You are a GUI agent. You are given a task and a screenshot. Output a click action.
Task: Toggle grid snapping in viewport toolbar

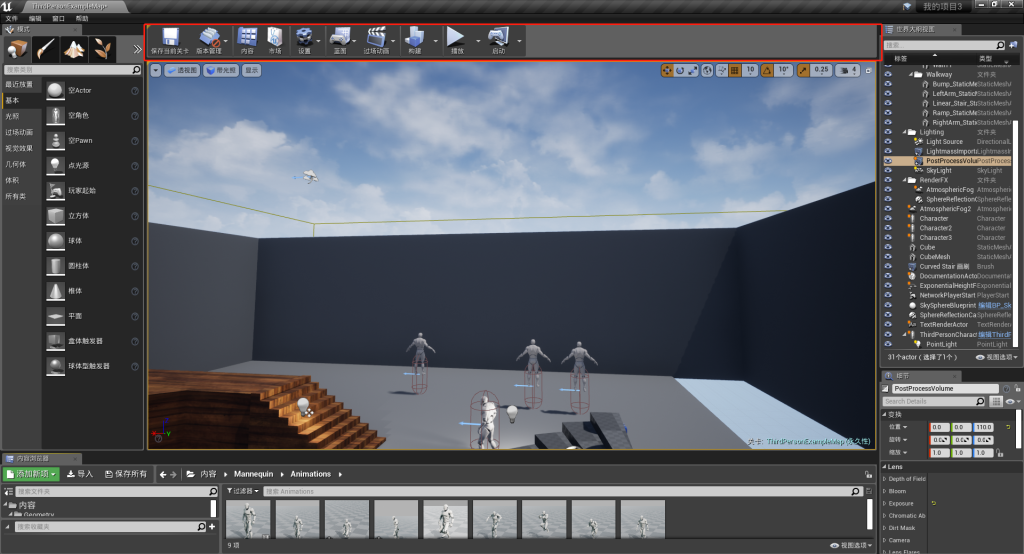point(733,70)
